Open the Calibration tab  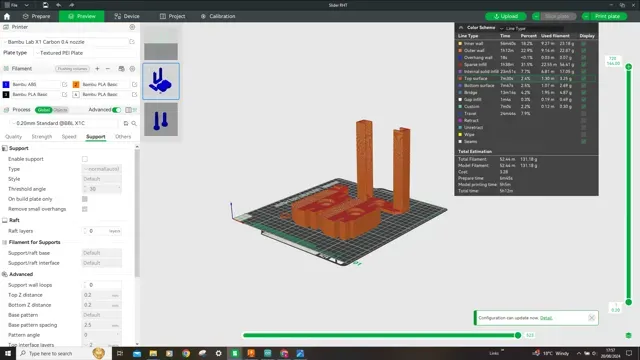tap(218, 16)
